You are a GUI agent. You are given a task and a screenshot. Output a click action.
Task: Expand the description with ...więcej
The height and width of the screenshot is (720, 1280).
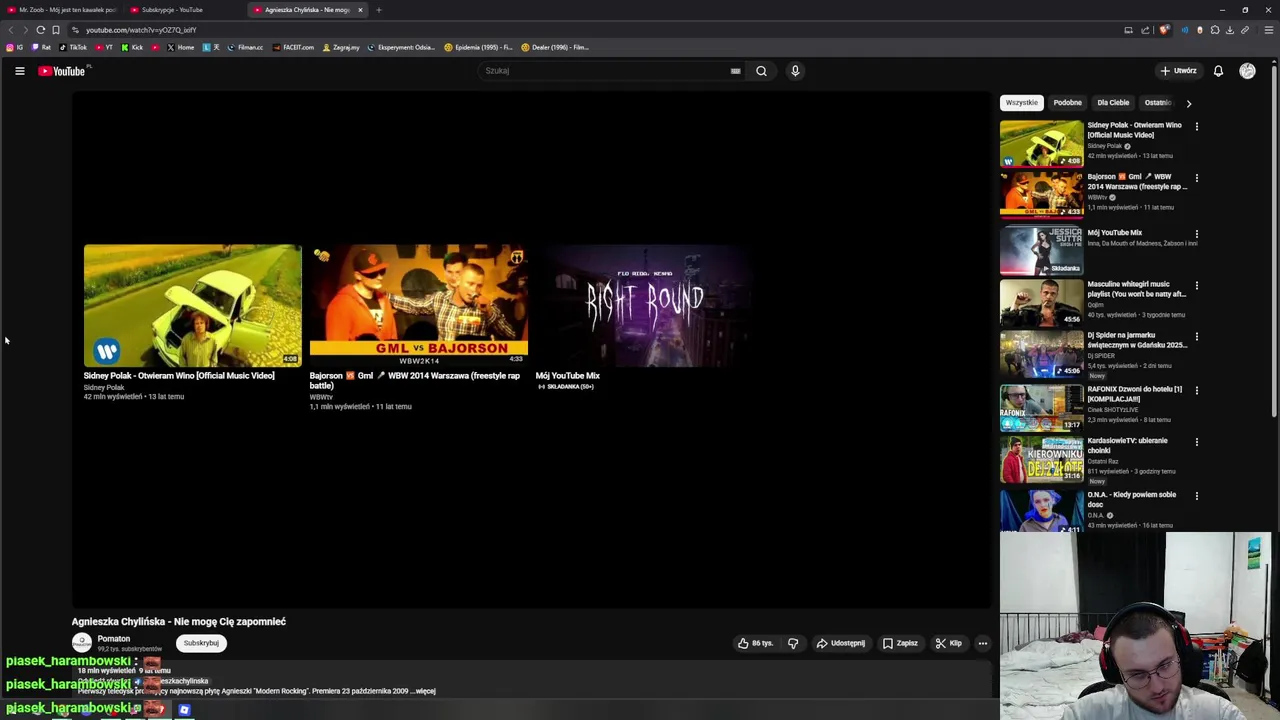pyautogui.click(x=425, y=691)
